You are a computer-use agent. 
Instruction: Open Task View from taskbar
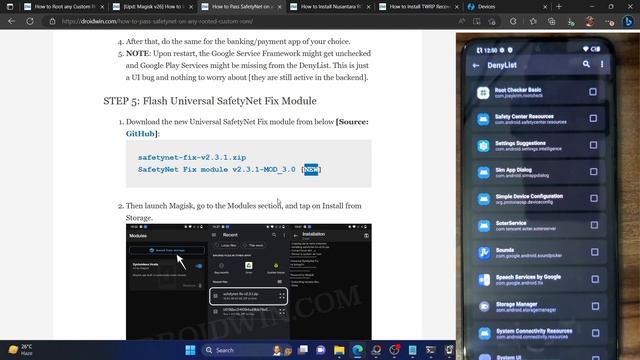click(303, 350)
